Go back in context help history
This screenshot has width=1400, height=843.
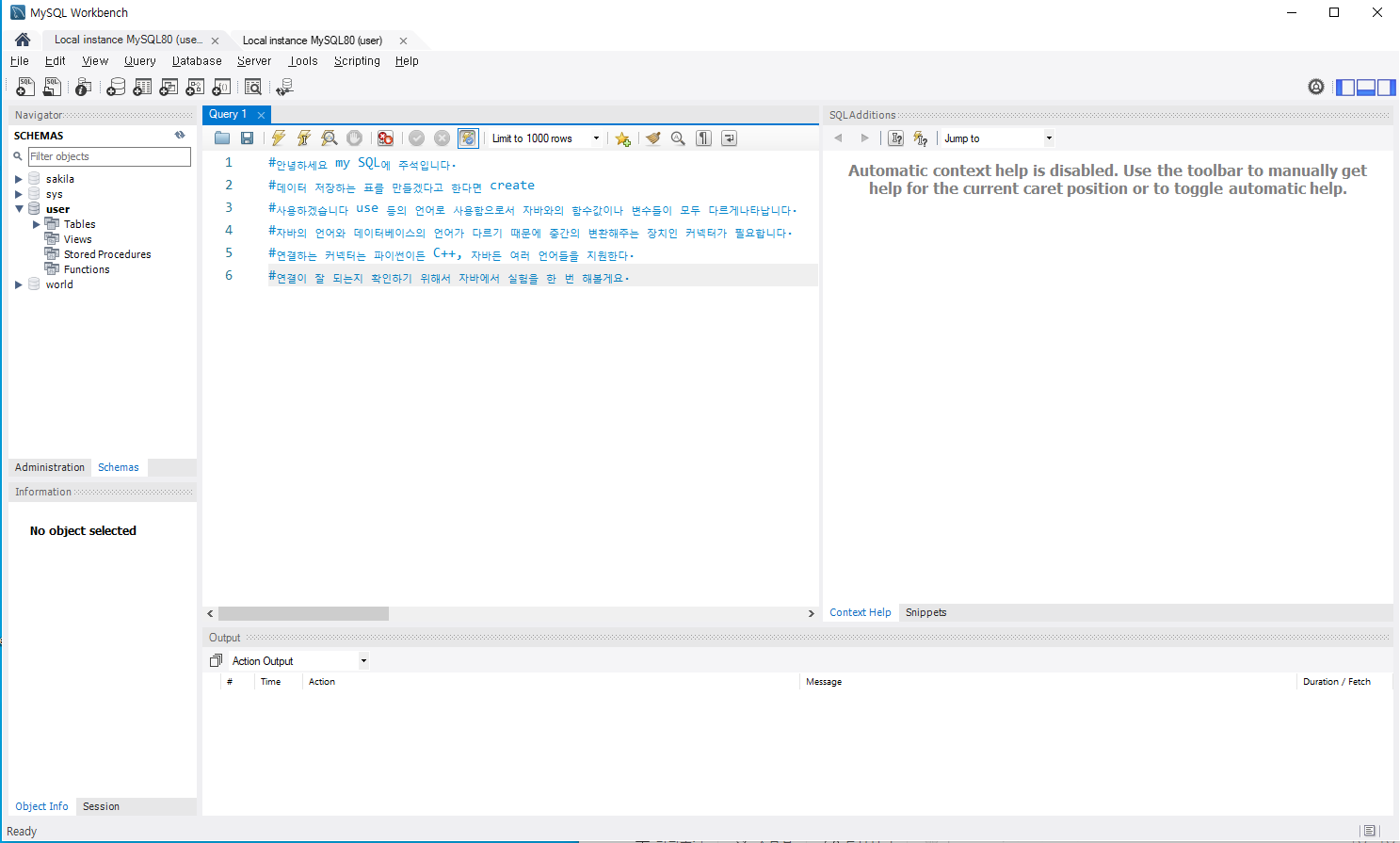click(x=838, y=138)
